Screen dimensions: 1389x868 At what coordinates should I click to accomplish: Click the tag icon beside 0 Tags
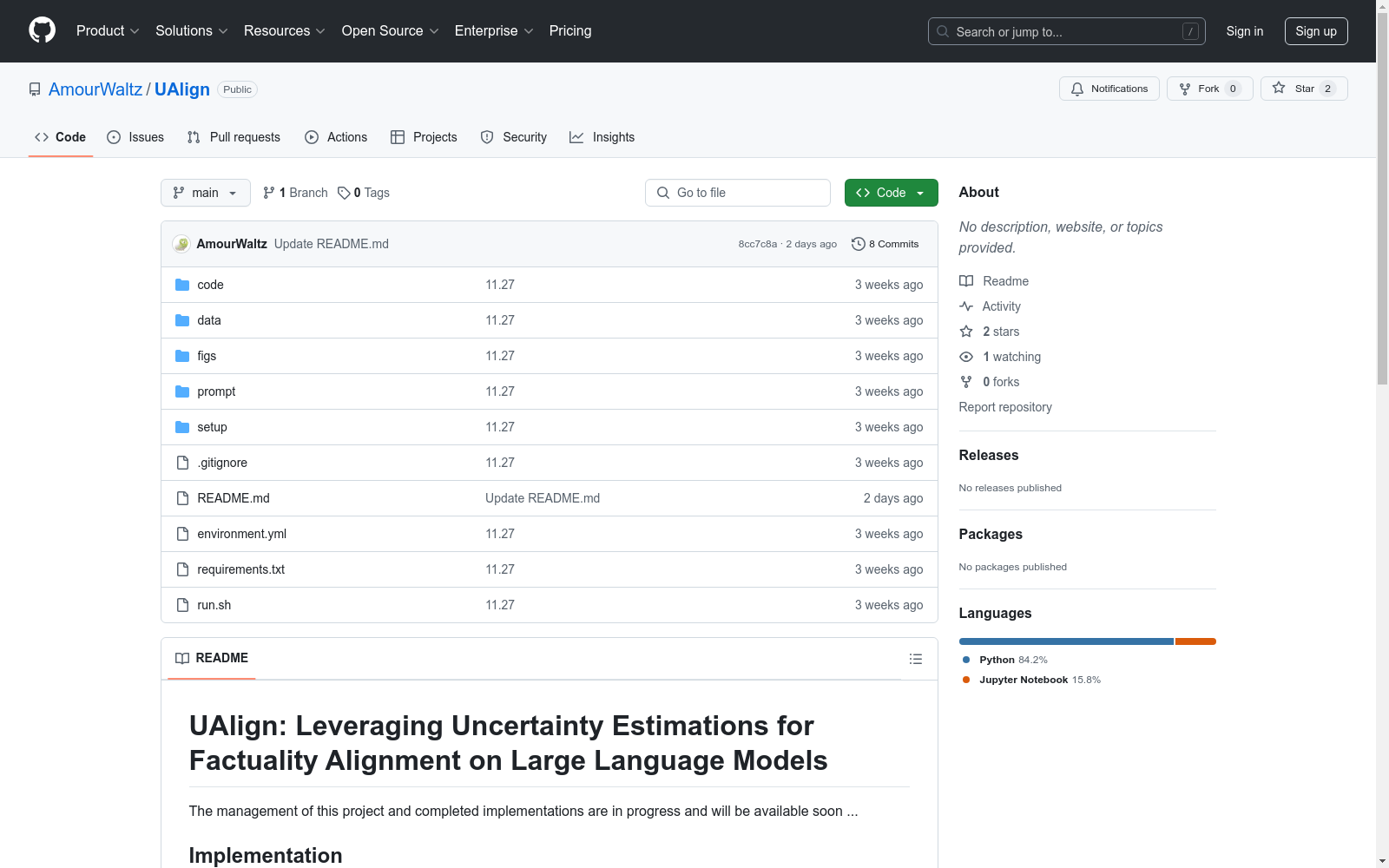pyautogui.click(x=344, y=193)
